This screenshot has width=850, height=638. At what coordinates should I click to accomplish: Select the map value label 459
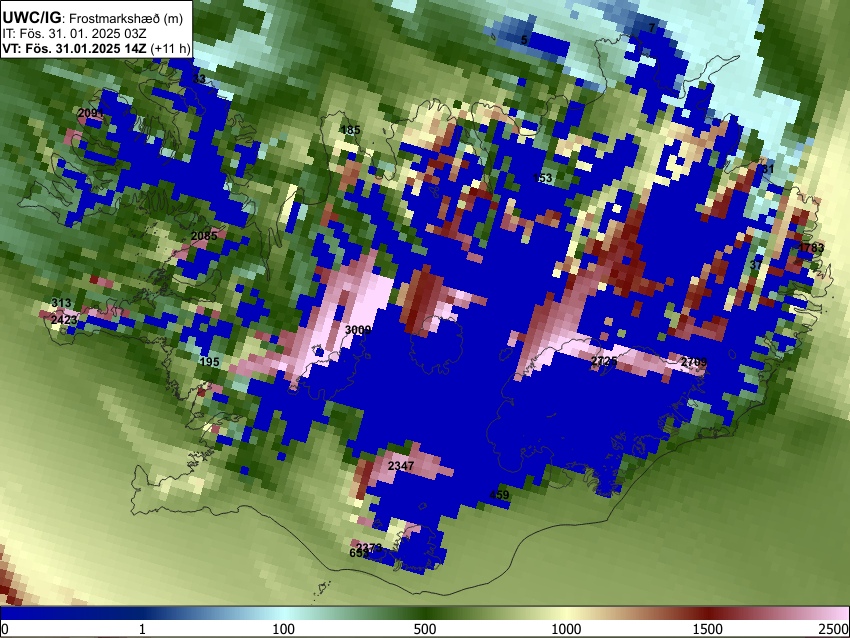pyautogui.click(x=499, y=494)
